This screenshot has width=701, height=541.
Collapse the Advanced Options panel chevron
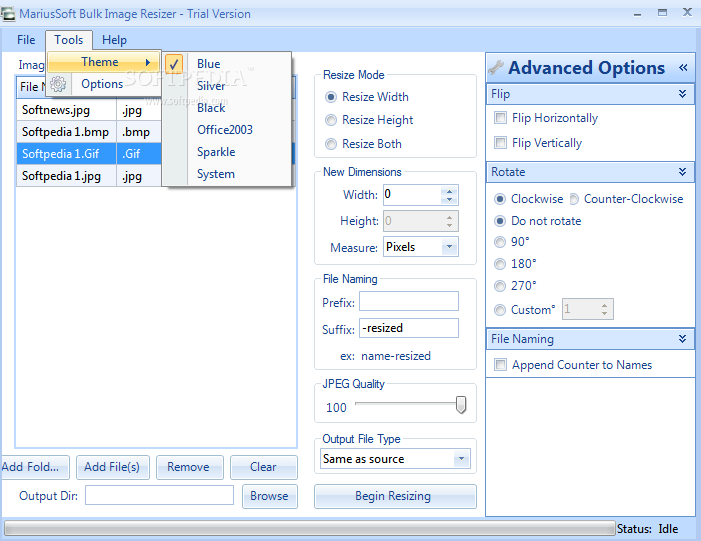coord(683,68)
